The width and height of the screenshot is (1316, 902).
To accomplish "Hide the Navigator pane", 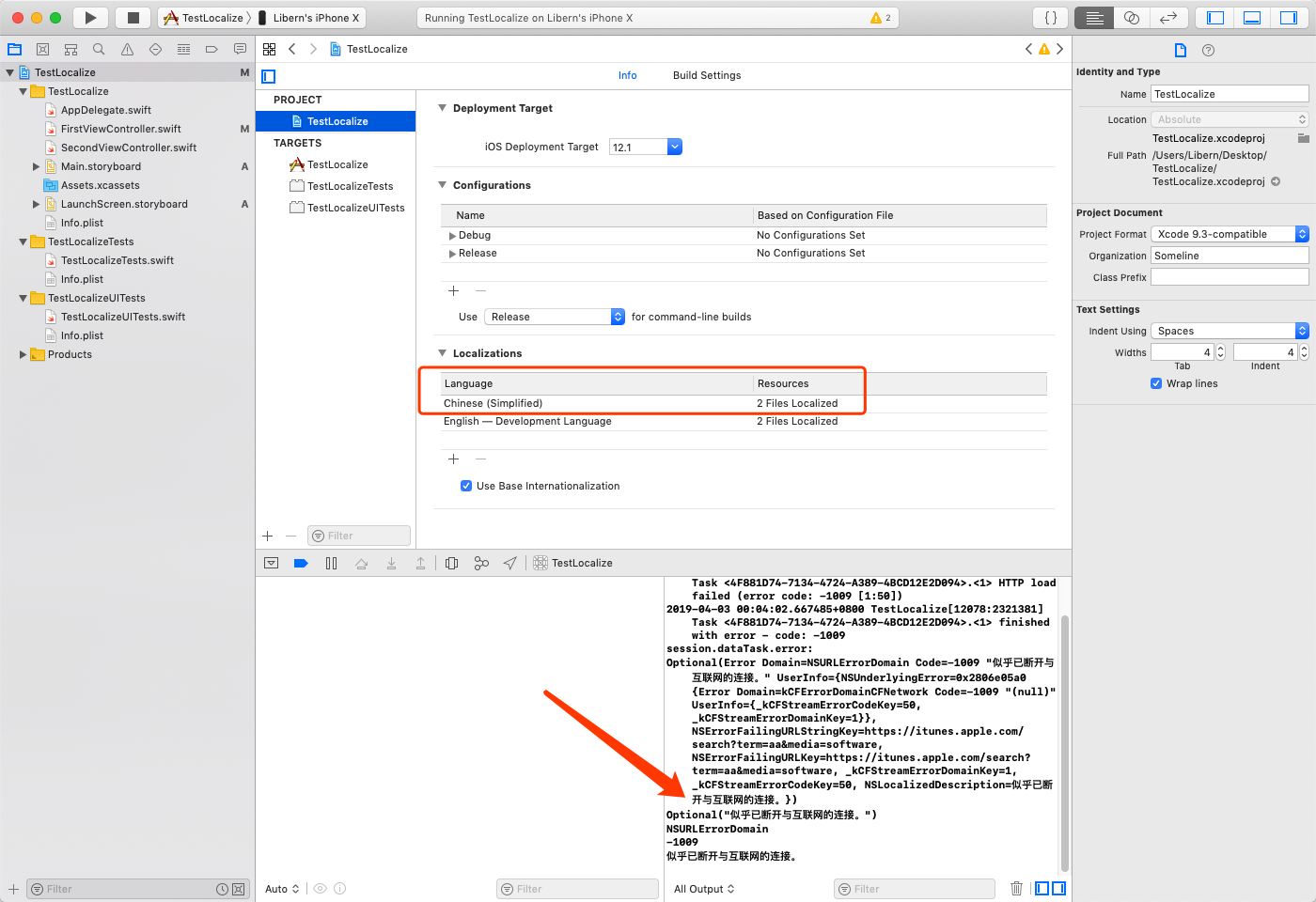I will tap(1215, 18).
